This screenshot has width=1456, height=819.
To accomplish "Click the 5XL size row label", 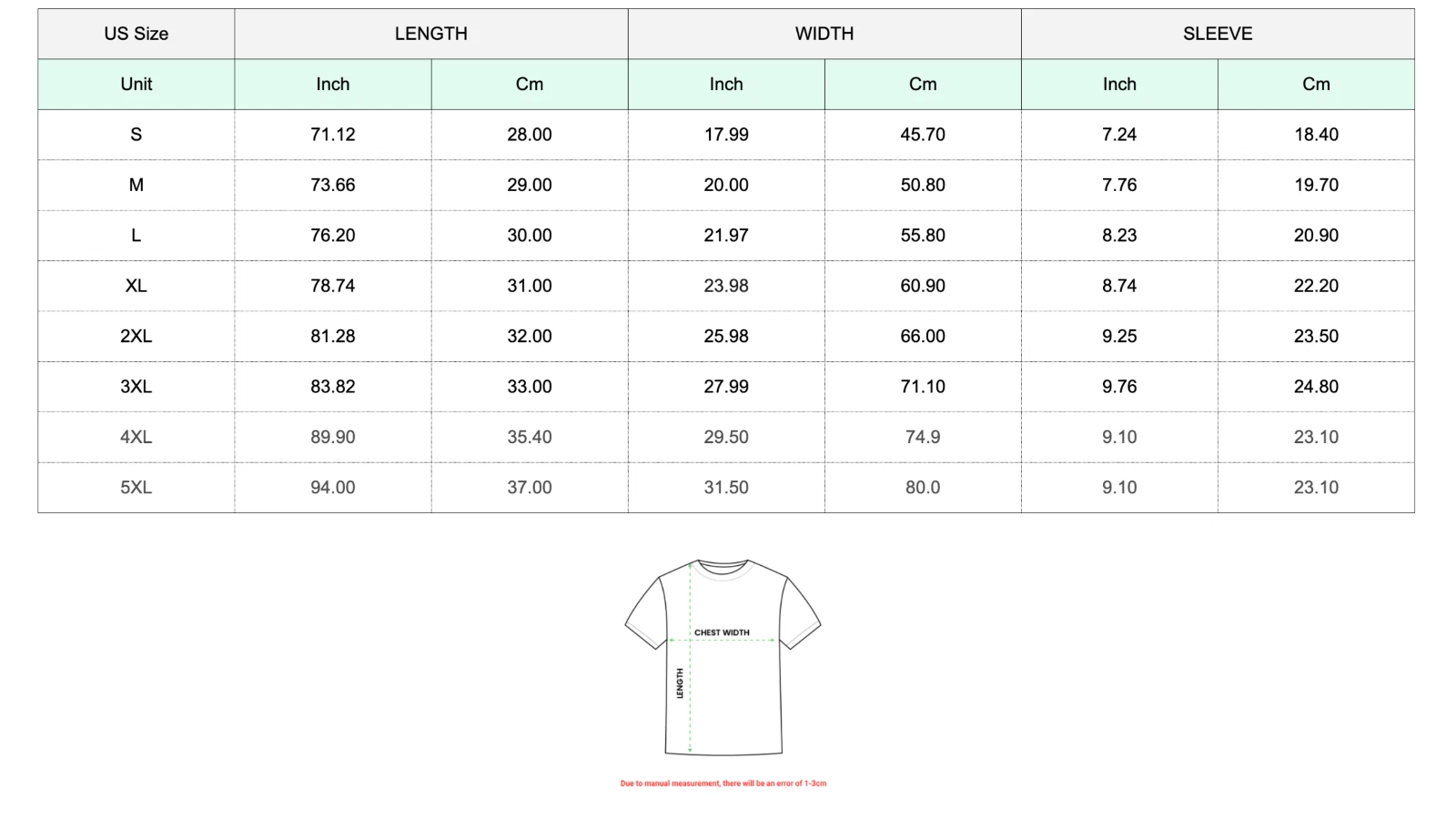I will tap(136, 488).
